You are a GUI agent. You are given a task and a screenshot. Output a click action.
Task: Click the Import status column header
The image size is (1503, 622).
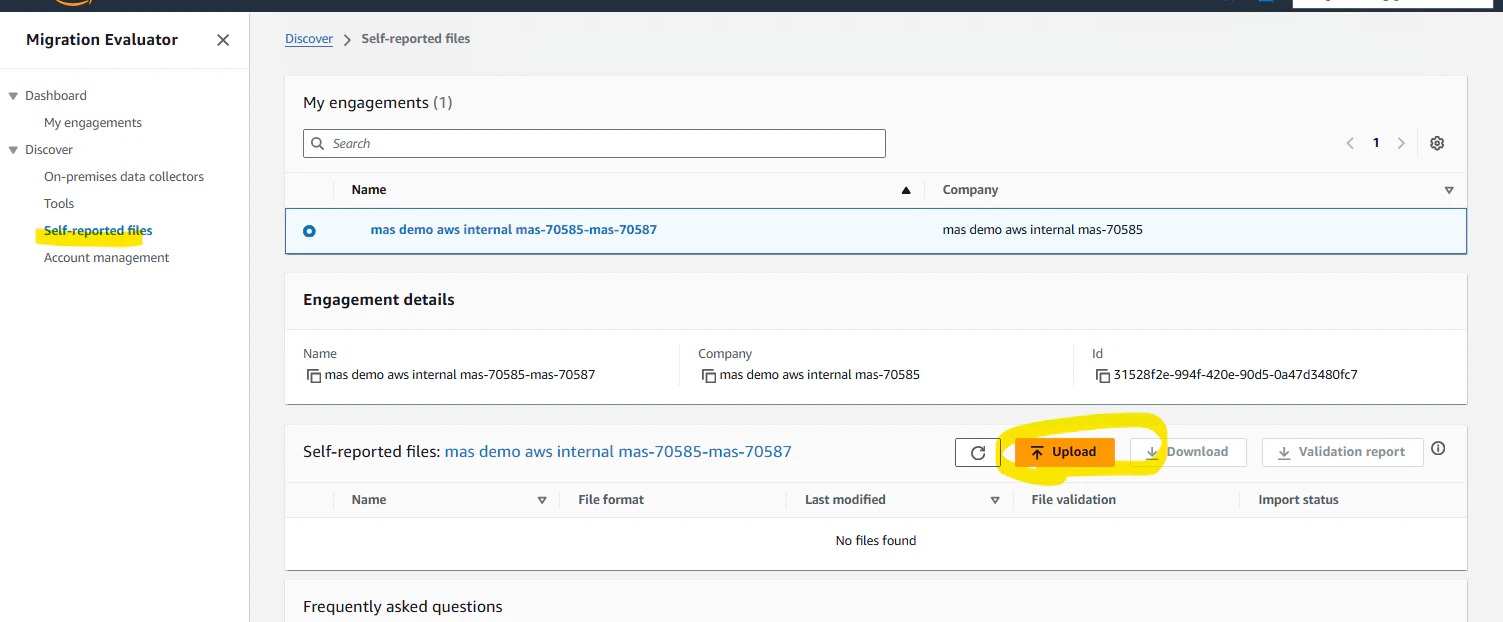pos(1298,500)
